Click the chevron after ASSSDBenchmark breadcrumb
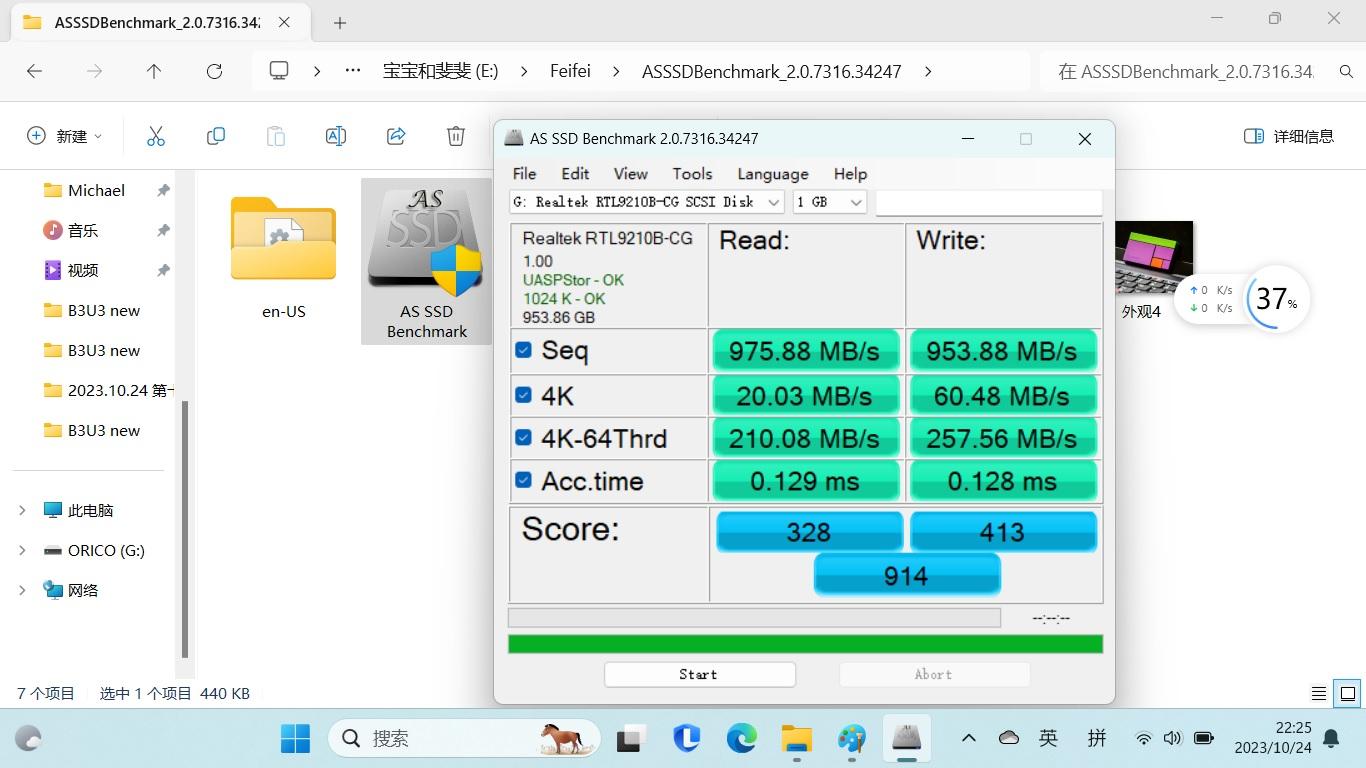Image resolution: width=1366 pixels, height=768 pixels. [928, 71]
